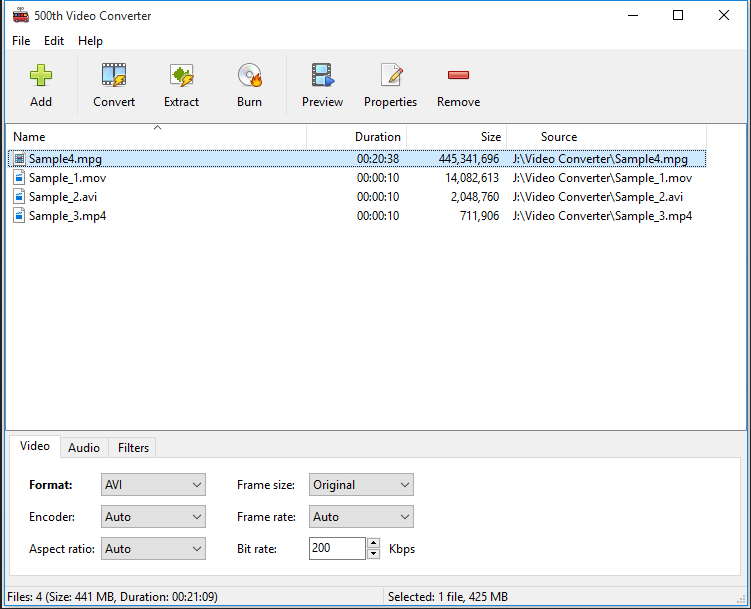Image resolution: width=751 pixels, height=609 pixels.
Task: Click the file icon beside Sample_3.mp4
Action: click(x=19, y=216)
